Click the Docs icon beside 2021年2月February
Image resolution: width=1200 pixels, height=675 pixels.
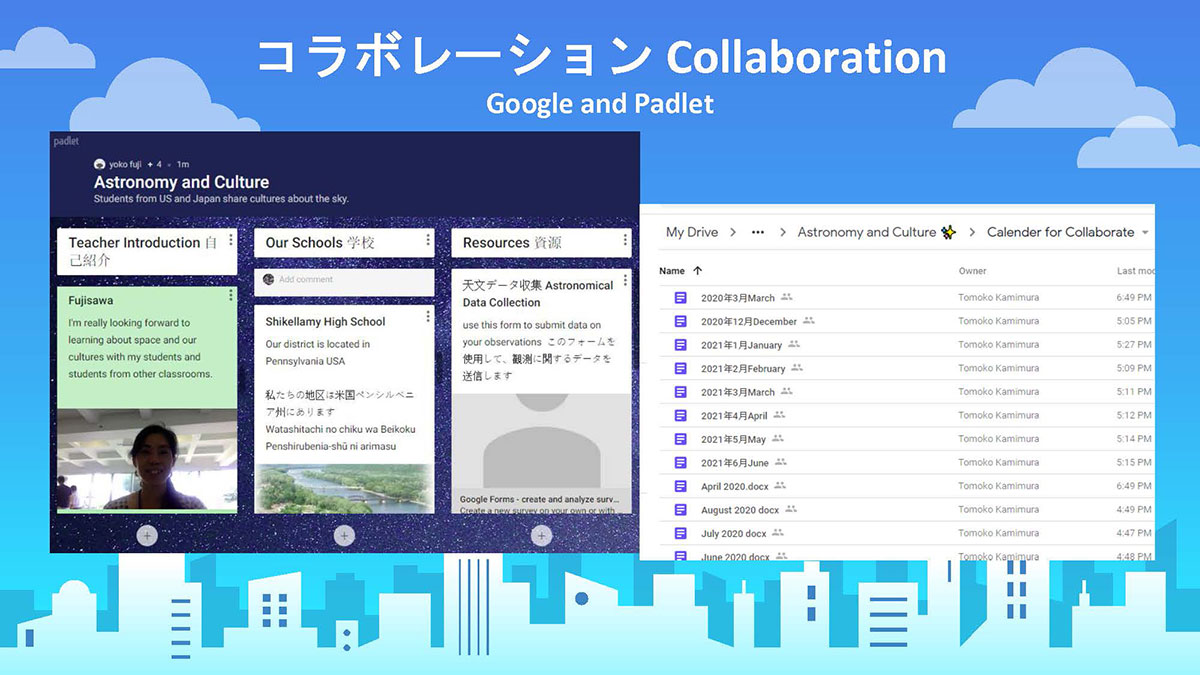pyautogui.click(x=681, y=368)
